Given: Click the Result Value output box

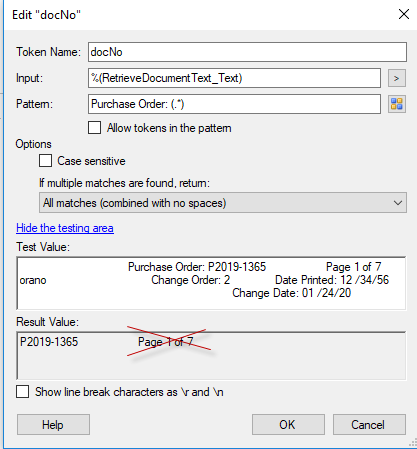Looking at the screenshot, I should coord(211,356).
